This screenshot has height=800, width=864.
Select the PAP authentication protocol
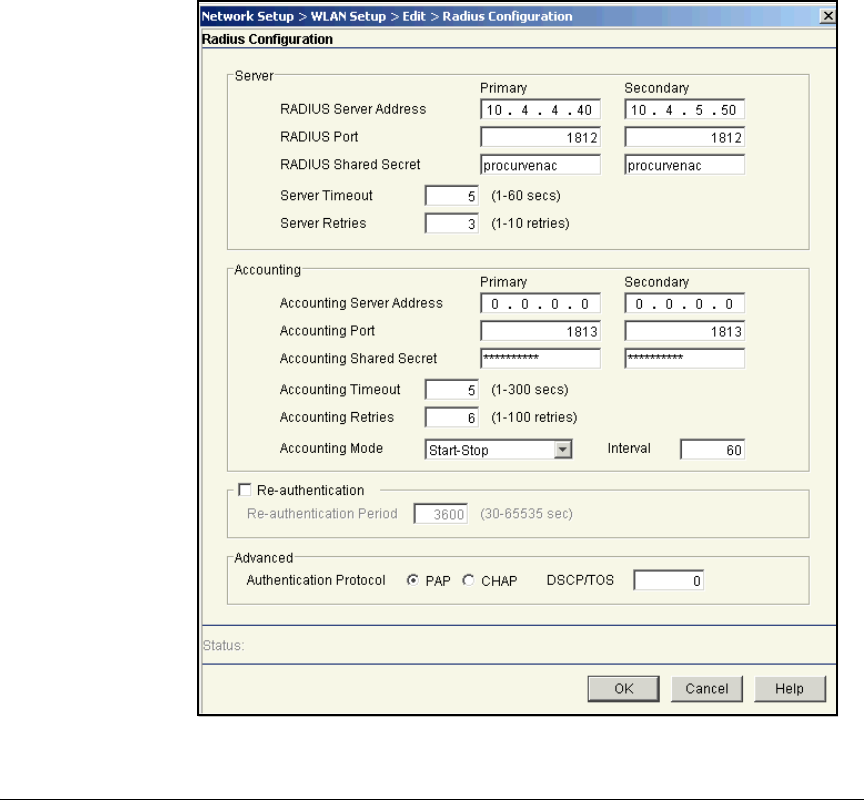412,580
